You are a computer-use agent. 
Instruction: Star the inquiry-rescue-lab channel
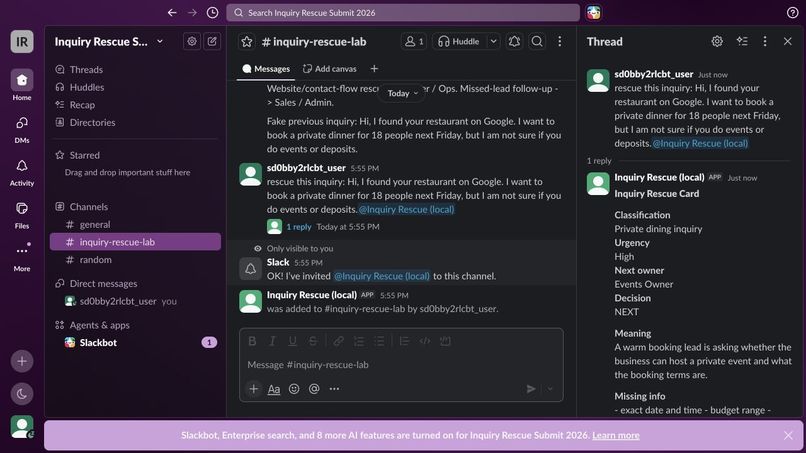[247, 42]
